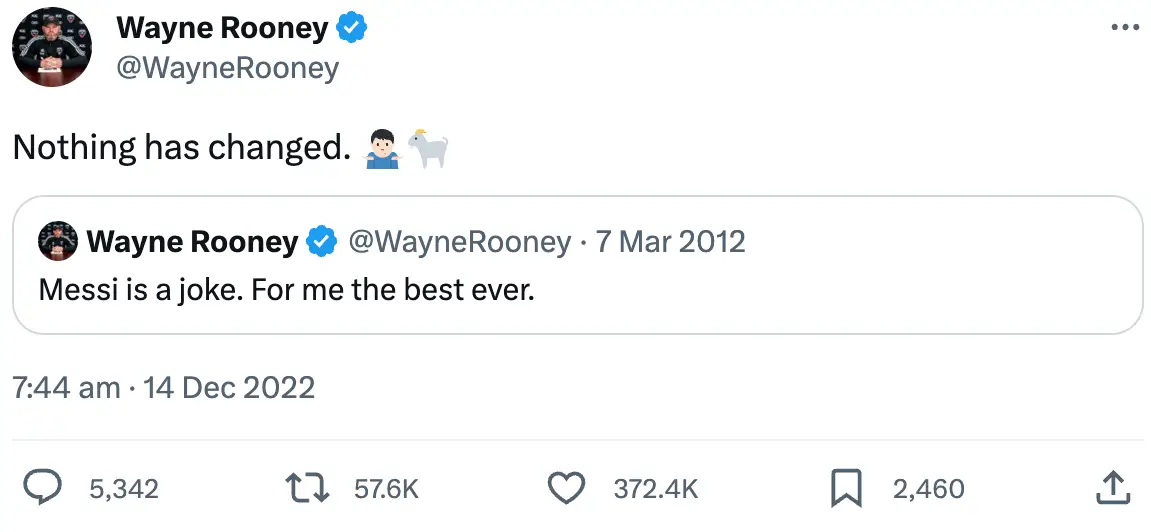The image size is (1151, 532).
Task: Click the @WayneRooney handle under the name
Action: 228,68
